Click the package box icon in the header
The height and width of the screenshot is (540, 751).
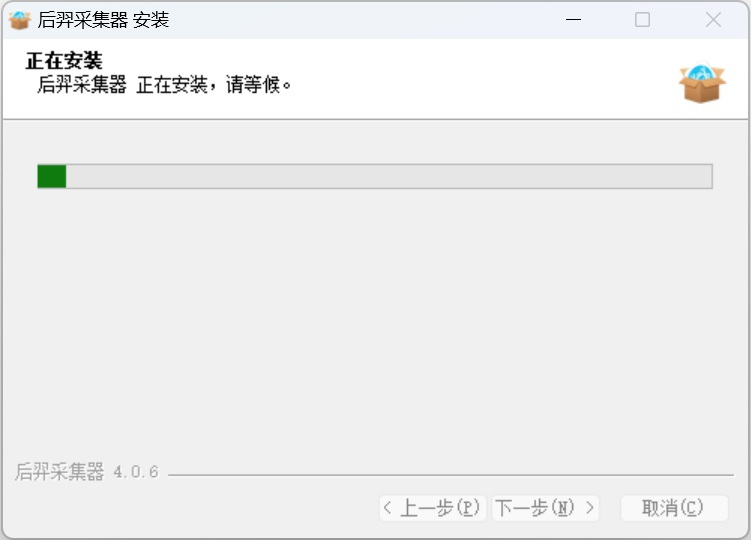click(701, 84)
